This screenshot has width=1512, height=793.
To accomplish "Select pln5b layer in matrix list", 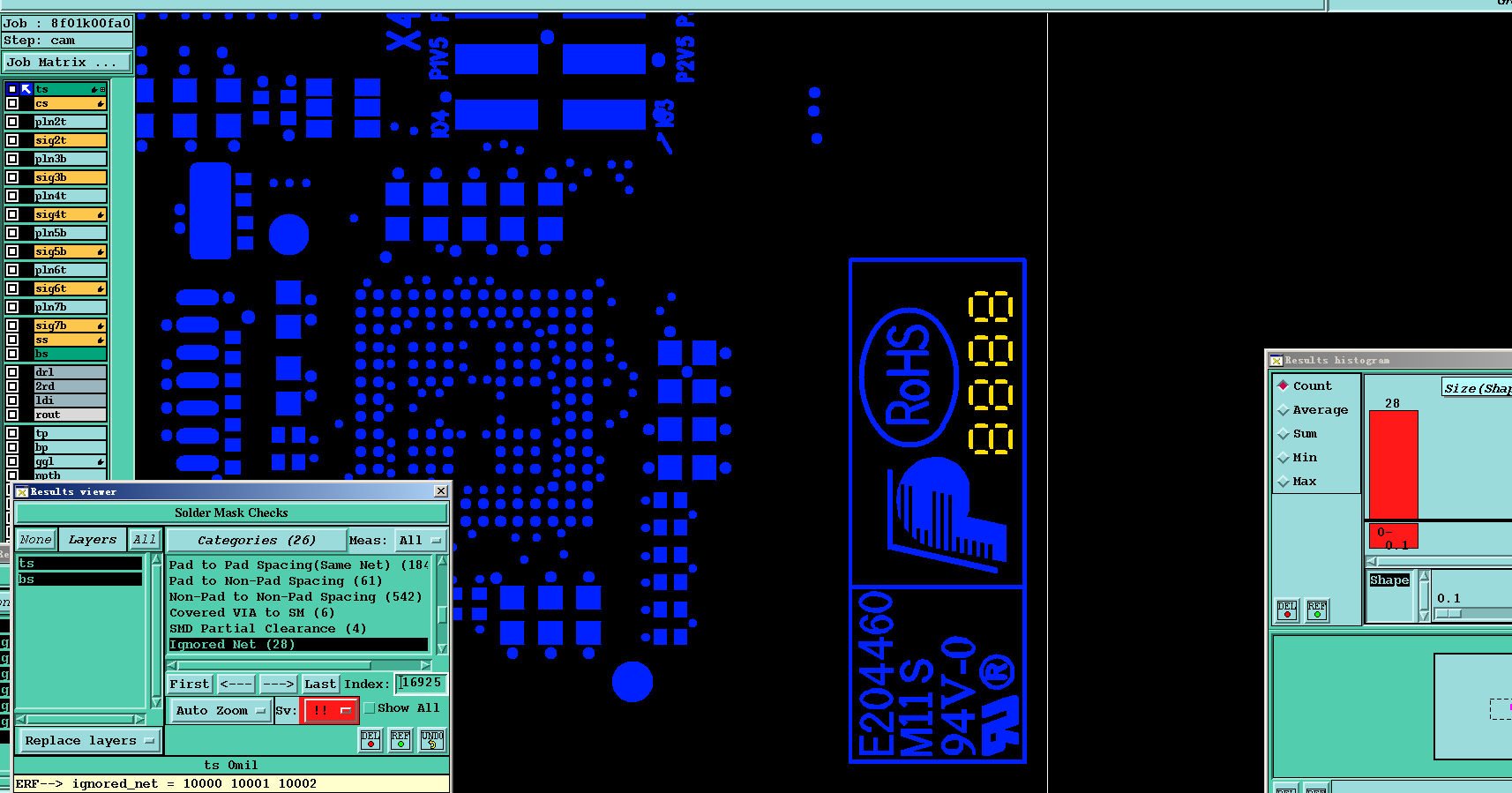I will click(71, 233).
